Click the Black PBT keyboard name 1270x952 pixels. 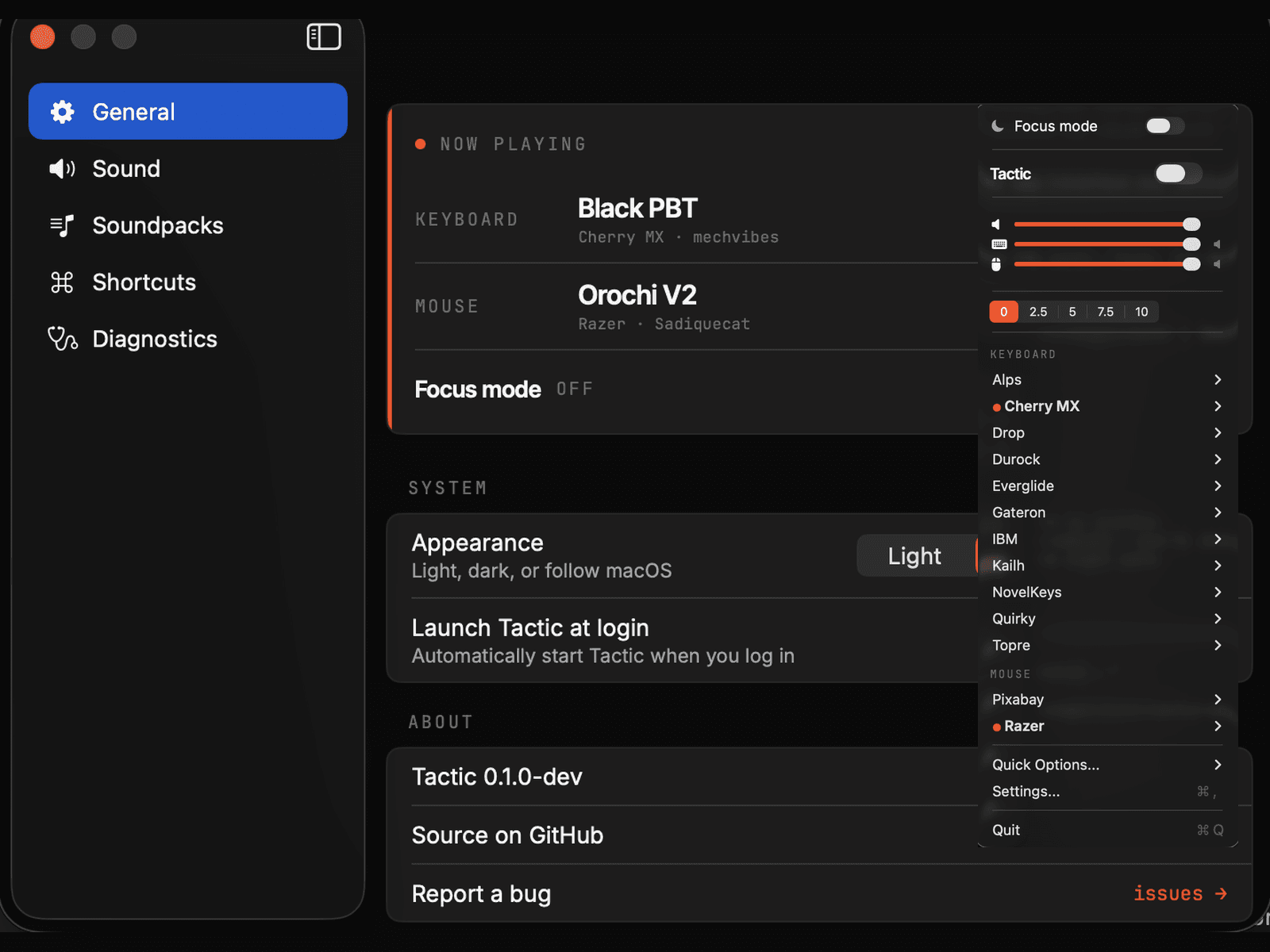637,208
